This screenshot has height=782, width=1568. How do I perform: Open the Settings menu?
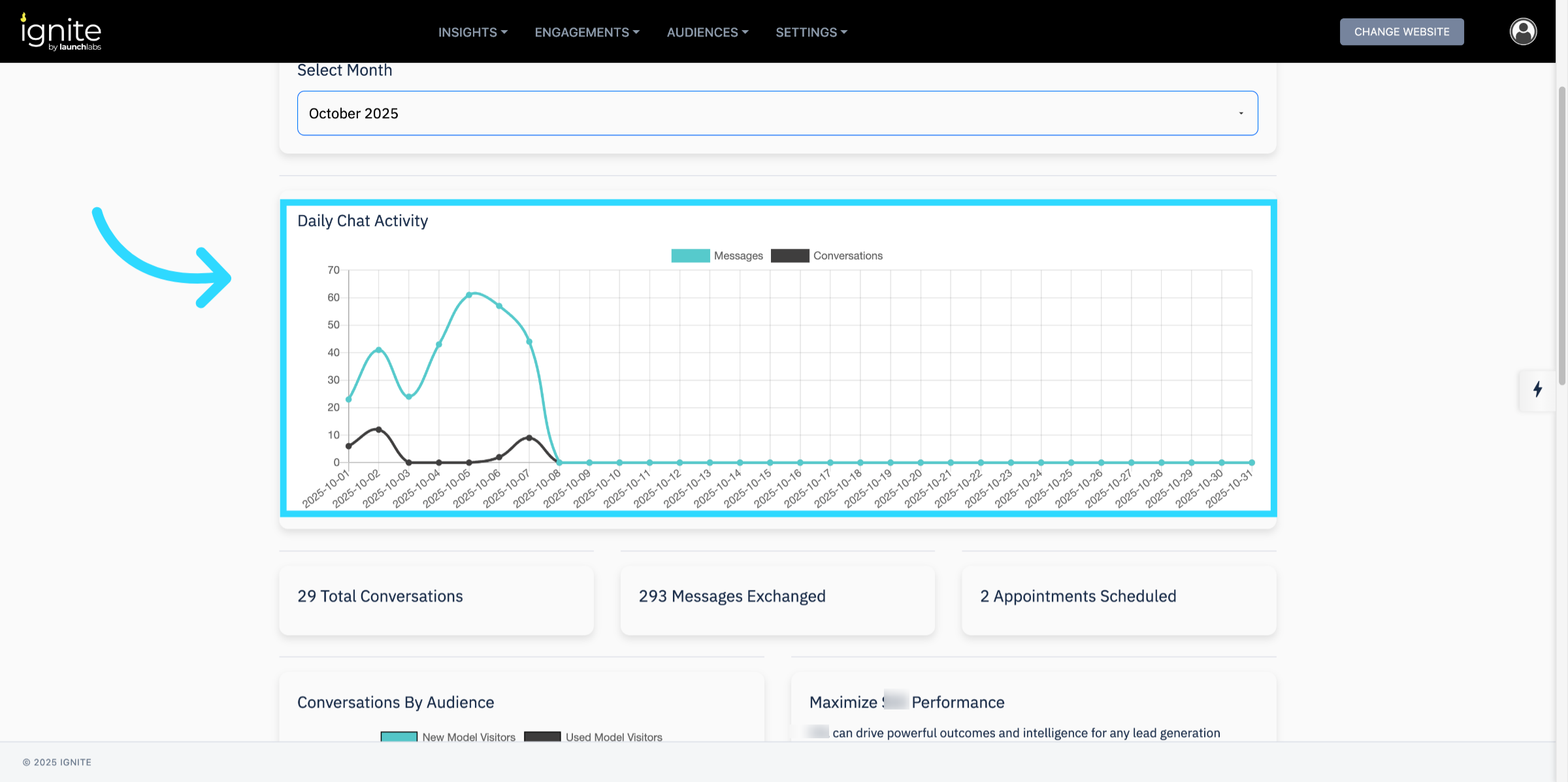(x=811, y=32)
